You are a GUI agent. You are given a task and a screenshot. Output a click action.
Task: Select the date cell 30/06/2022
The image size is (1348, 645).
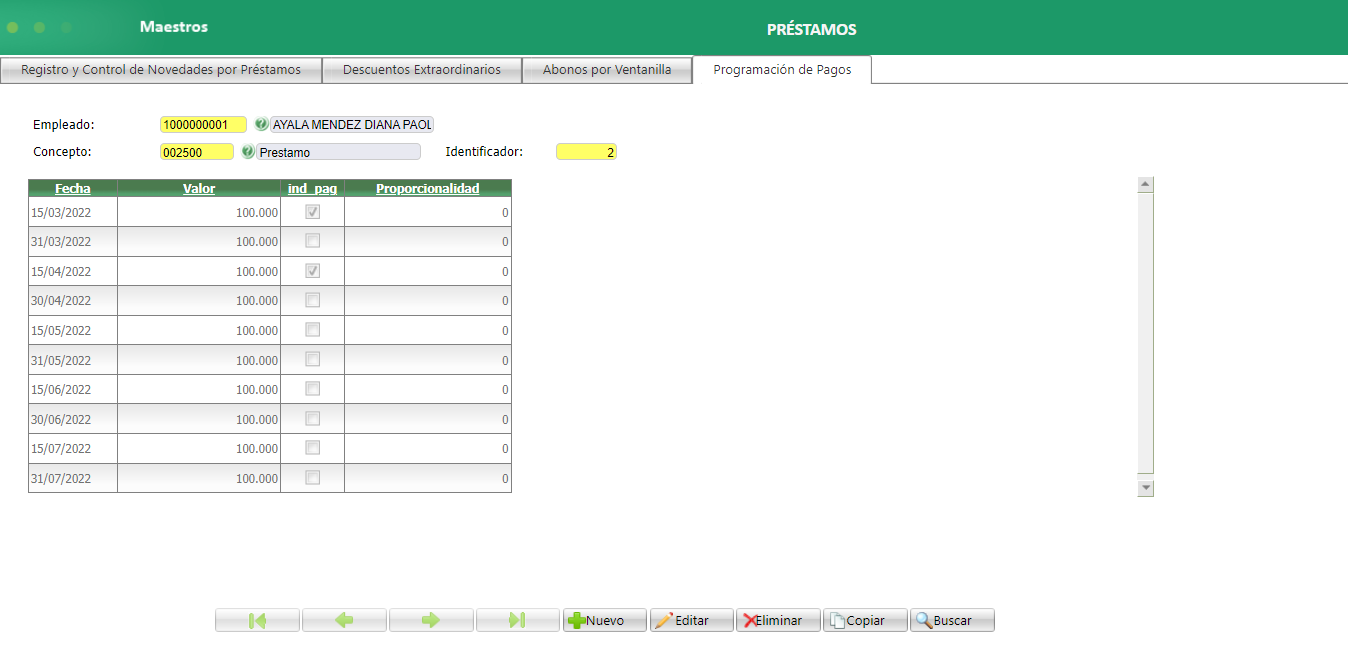pyautogui.click(x=73, y=419)
